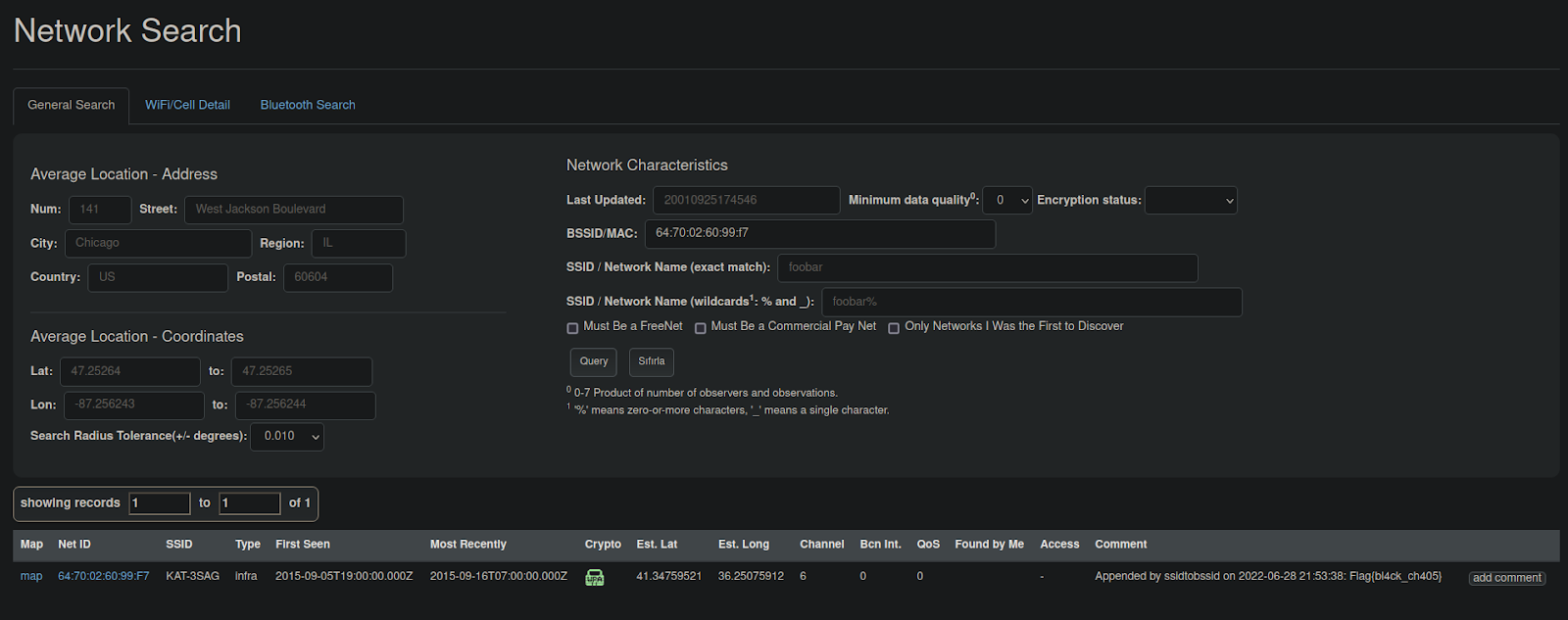Click the Type column header
1568x620 pixels.
tap(248, 545)
